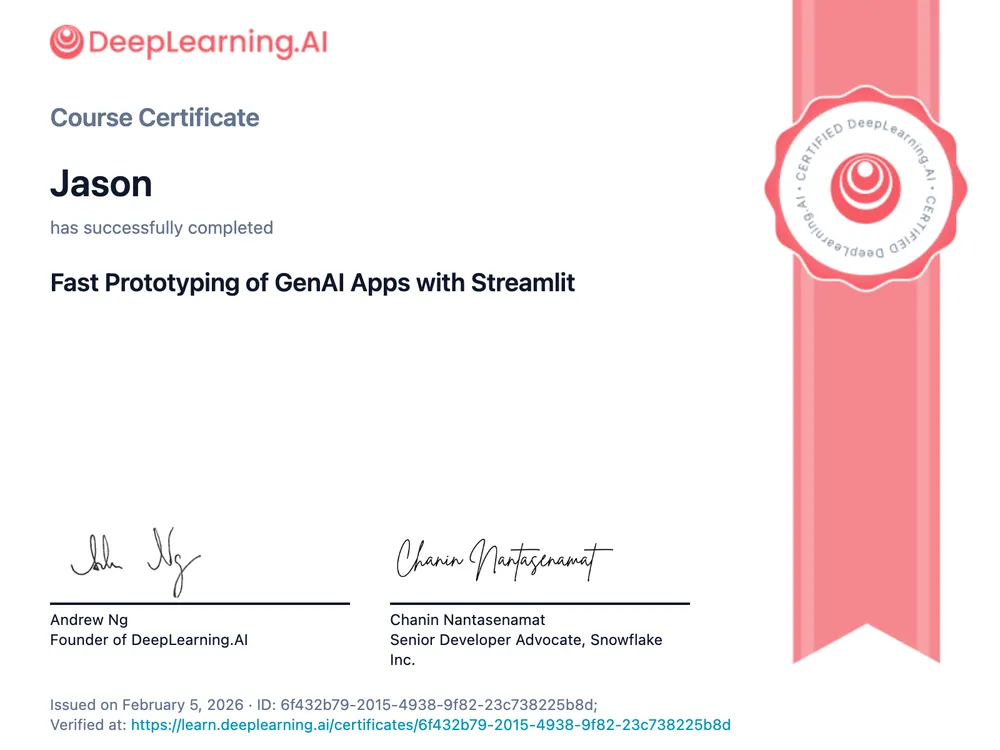Open the certificate verification URL link
The width and height of the screenshot is (1000, 750).
click(430, 725)
